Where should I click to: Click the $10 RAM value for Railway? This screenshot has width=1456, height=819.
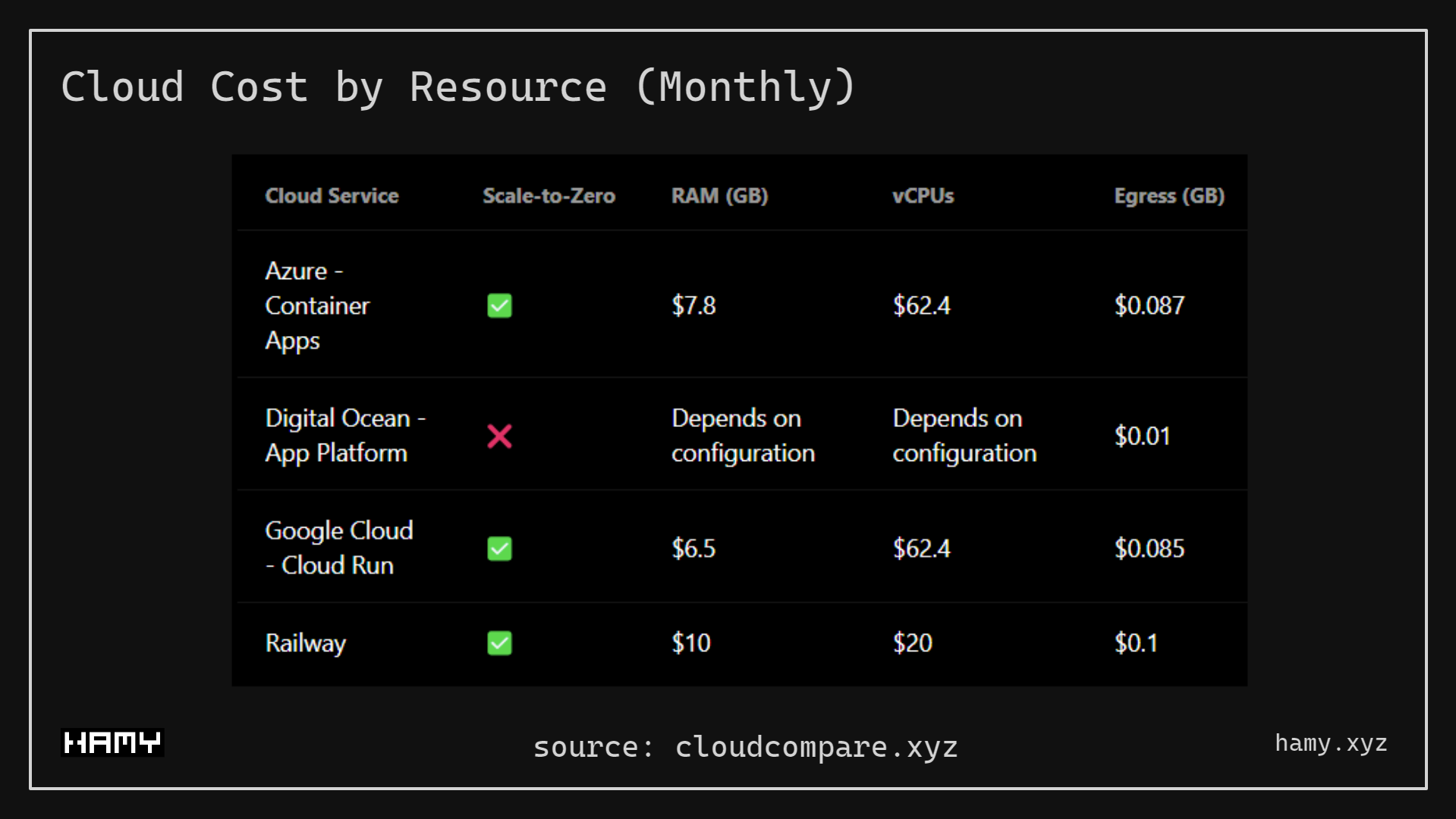click(690, 643)
